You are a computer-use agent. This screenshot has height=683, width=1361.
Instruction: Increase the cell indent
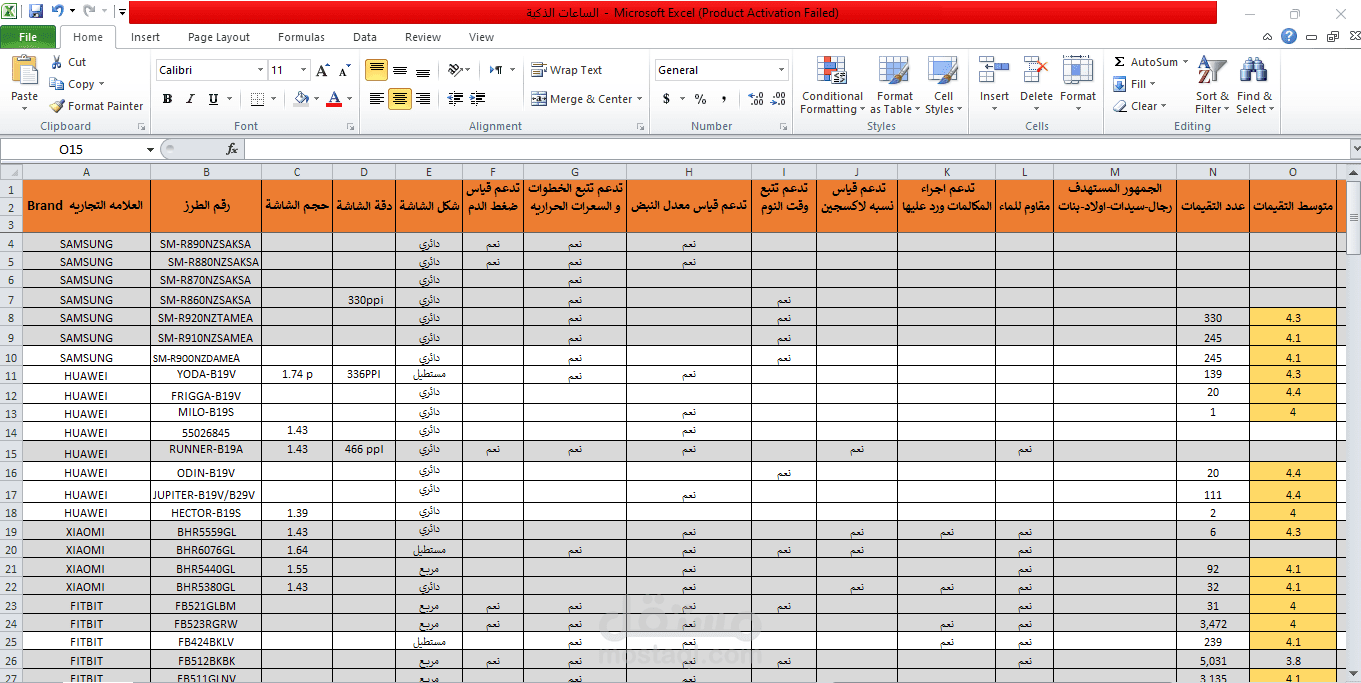pyautogui.click(x=475, y=99)
